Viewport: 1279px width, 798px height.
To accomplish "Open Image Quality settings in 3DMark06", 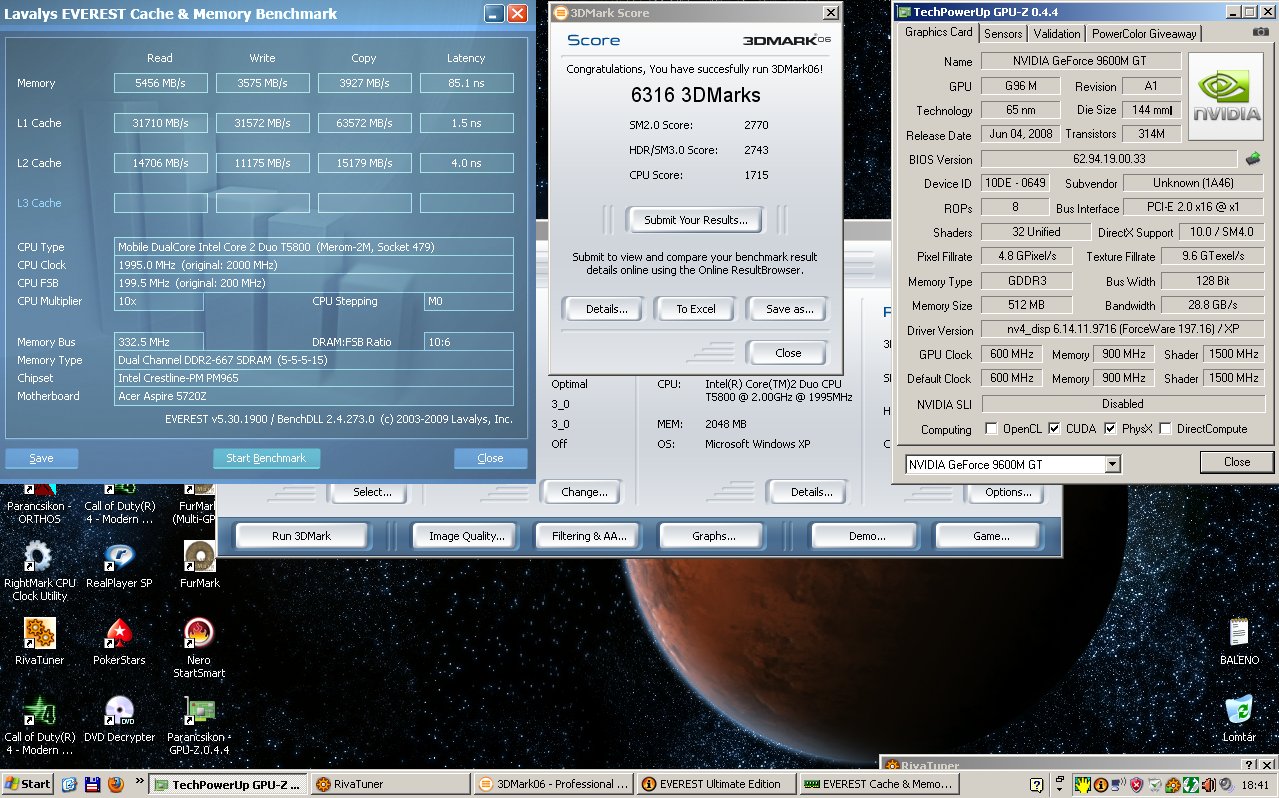I will pyautogui.click(x=466, y=536).
